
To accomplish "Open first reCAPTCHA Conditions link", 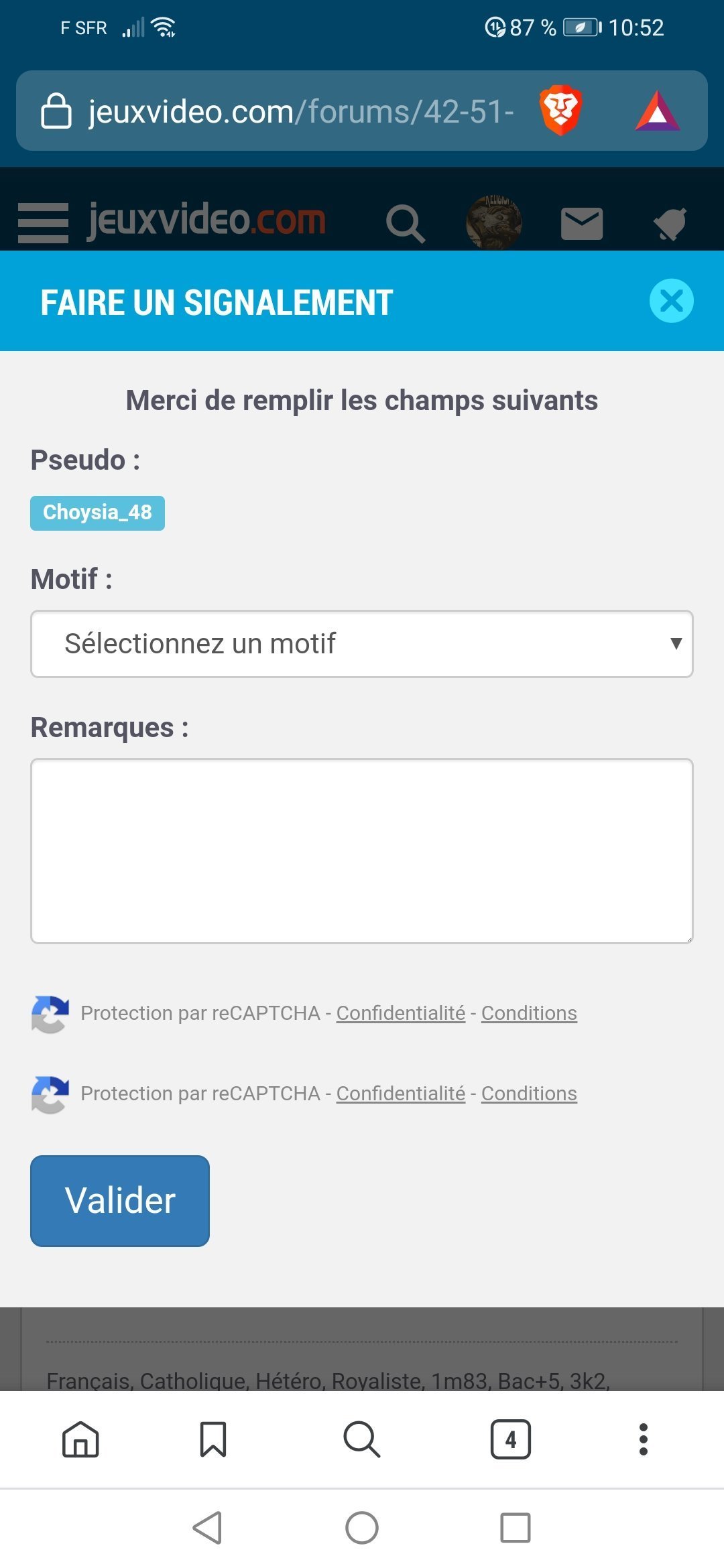I will (529, 1013).
